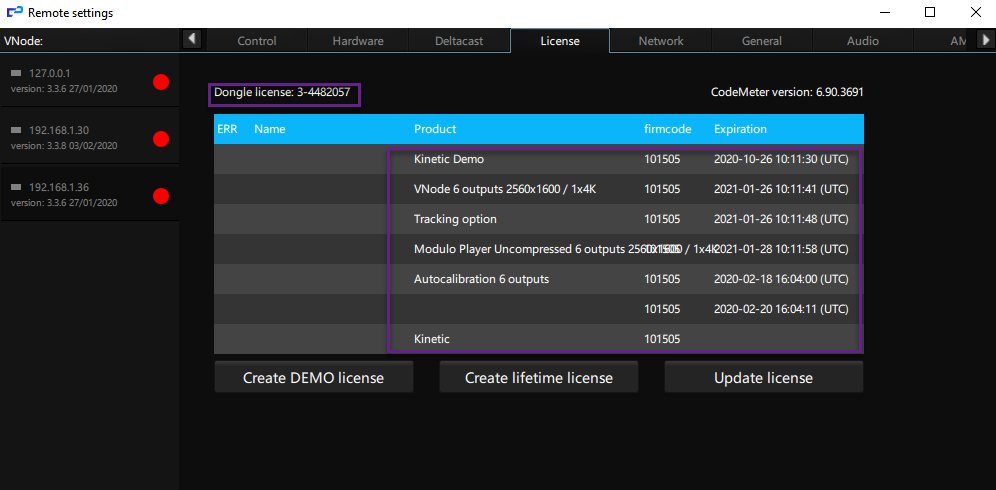This screenshot has height=490, width=996.
Task: Click the CodeMeter version 6.90.3691 text
Action: pyautogui.click(x=787, y=92)
